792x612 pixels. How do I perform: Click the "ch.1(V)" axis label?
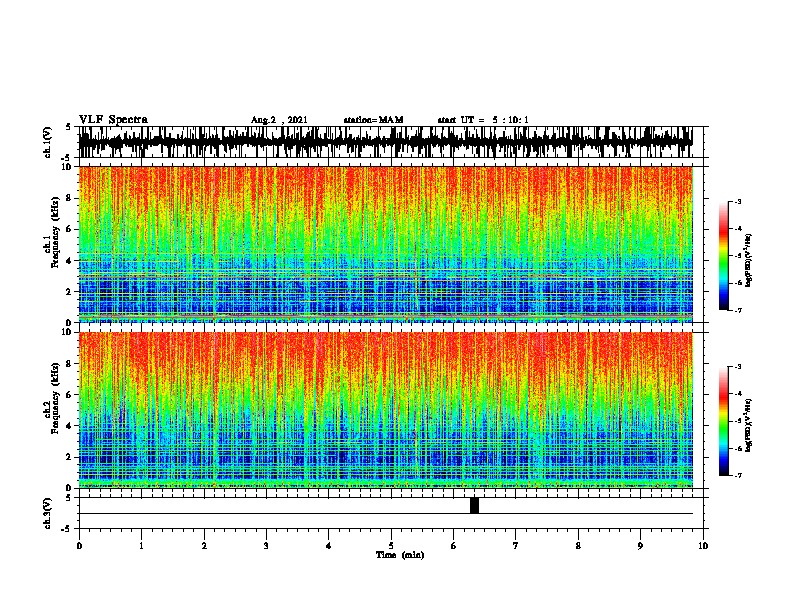coord(48,142)
